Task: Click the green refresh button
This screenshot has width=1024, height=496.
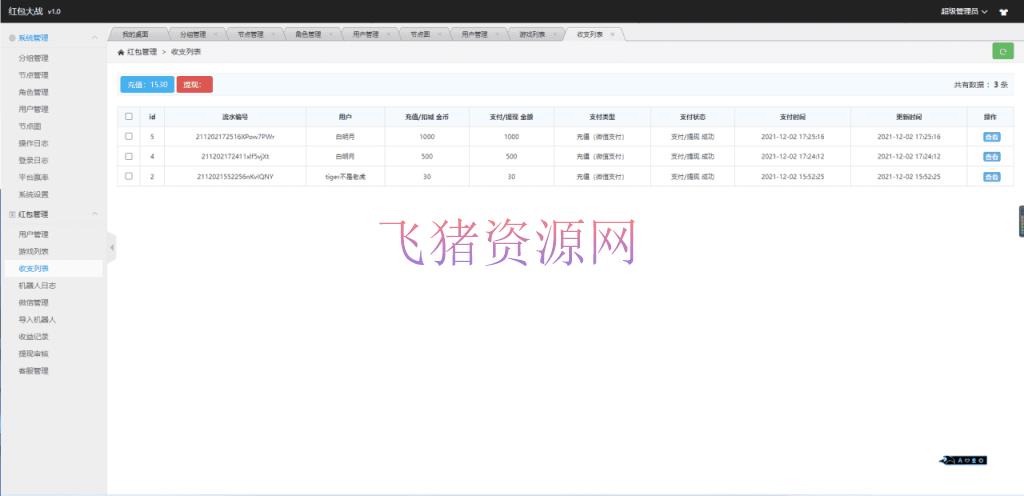Action: 1002,52
